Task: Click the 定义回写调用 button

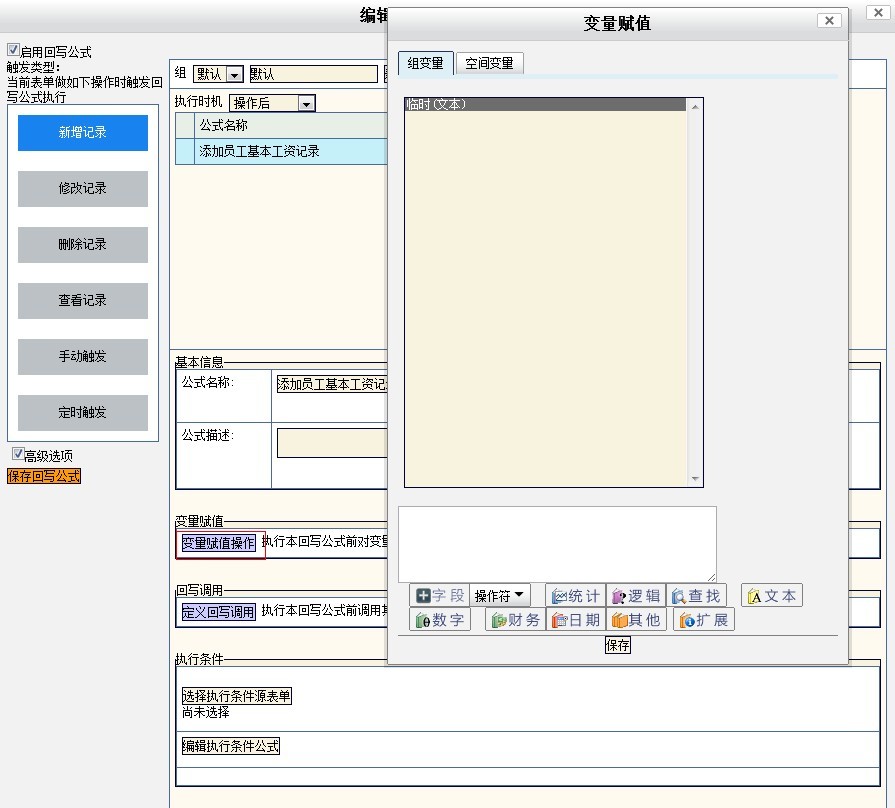Action: (x=218, y=612)
